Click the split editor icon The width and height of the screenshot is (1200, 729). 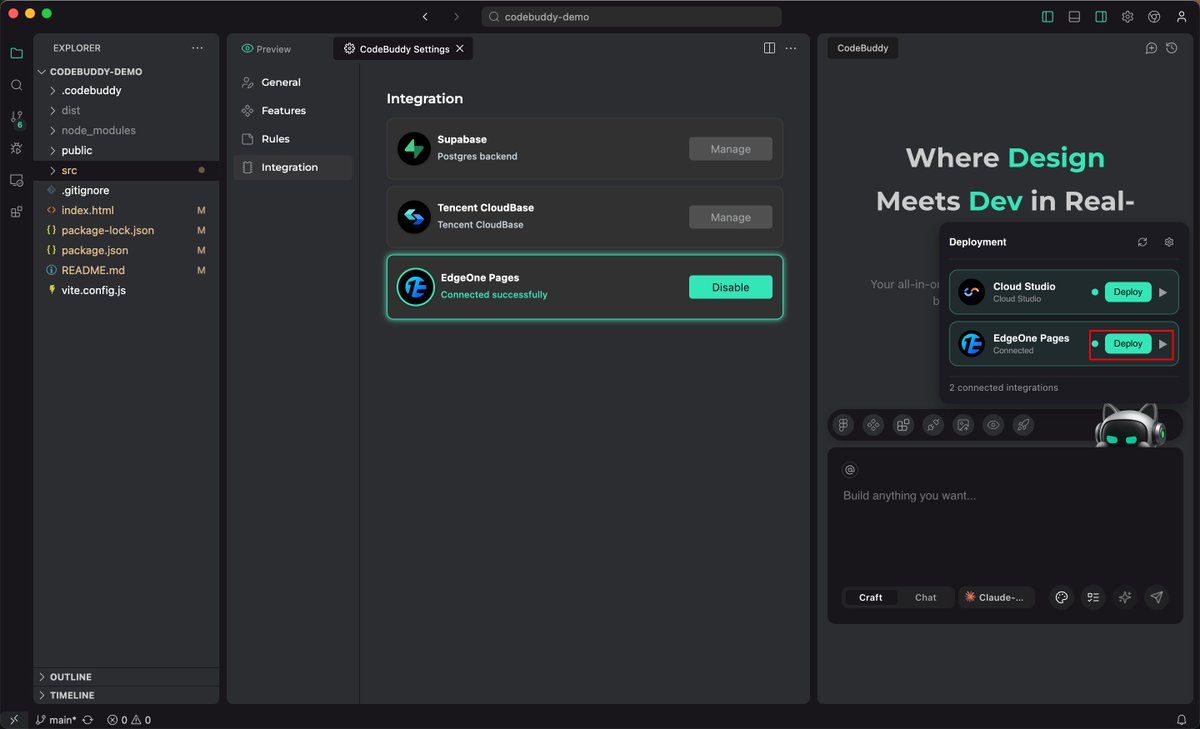pyautogui.click(x=769, y=48)
